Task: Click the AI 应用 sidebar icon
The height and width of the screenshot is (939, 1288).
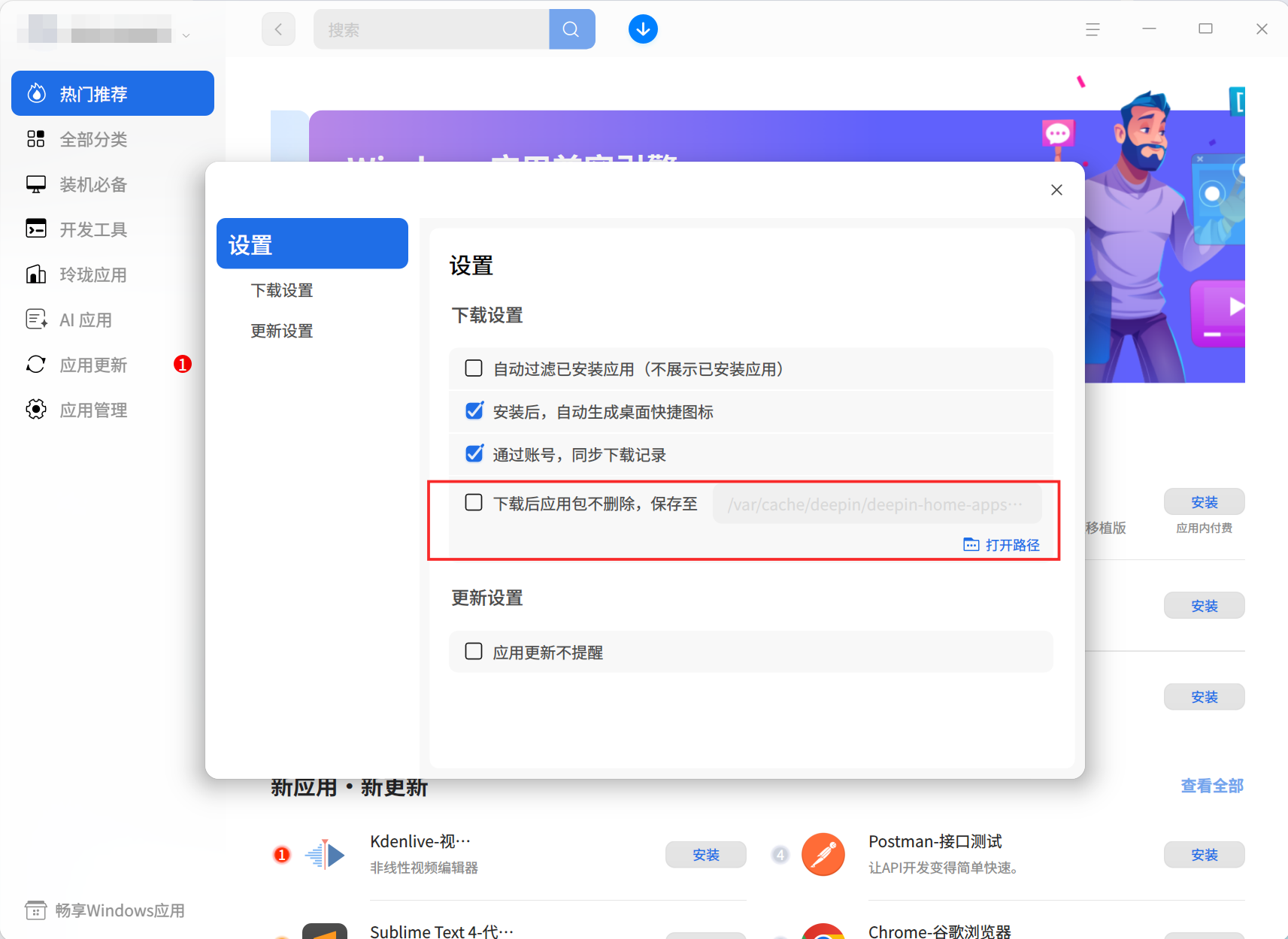Action: pyautogui.click(x=36, y=320)
